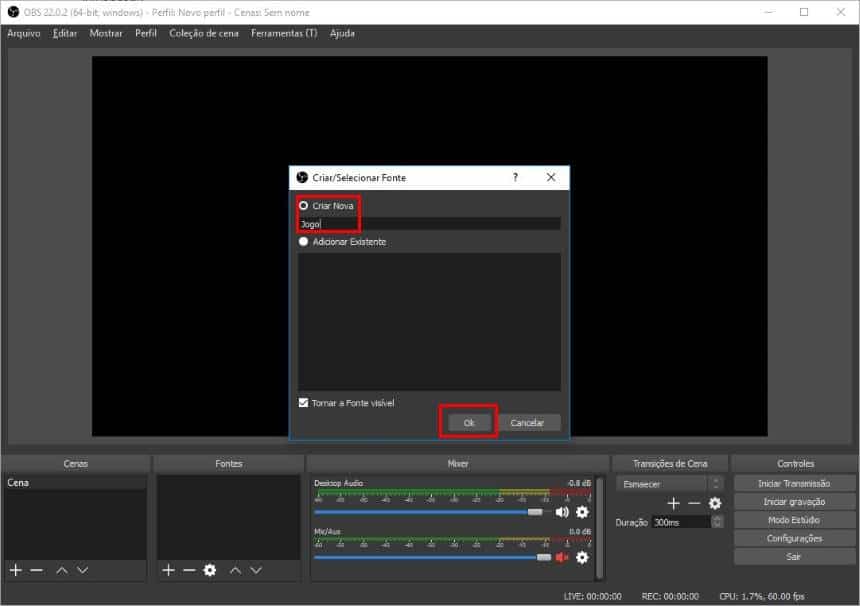
Task: Click the existing sources list area
Action: coord(429,321)
